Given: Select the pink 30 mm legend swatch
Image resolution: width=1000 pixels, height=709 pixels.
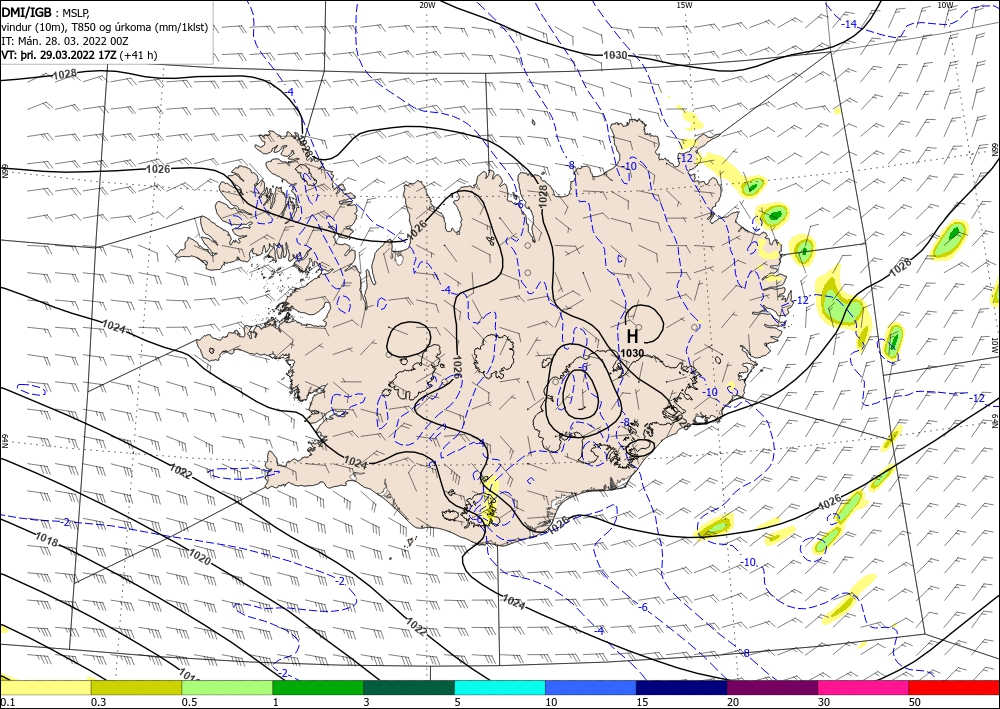Looking at the screenshot, I should point(864,687).
